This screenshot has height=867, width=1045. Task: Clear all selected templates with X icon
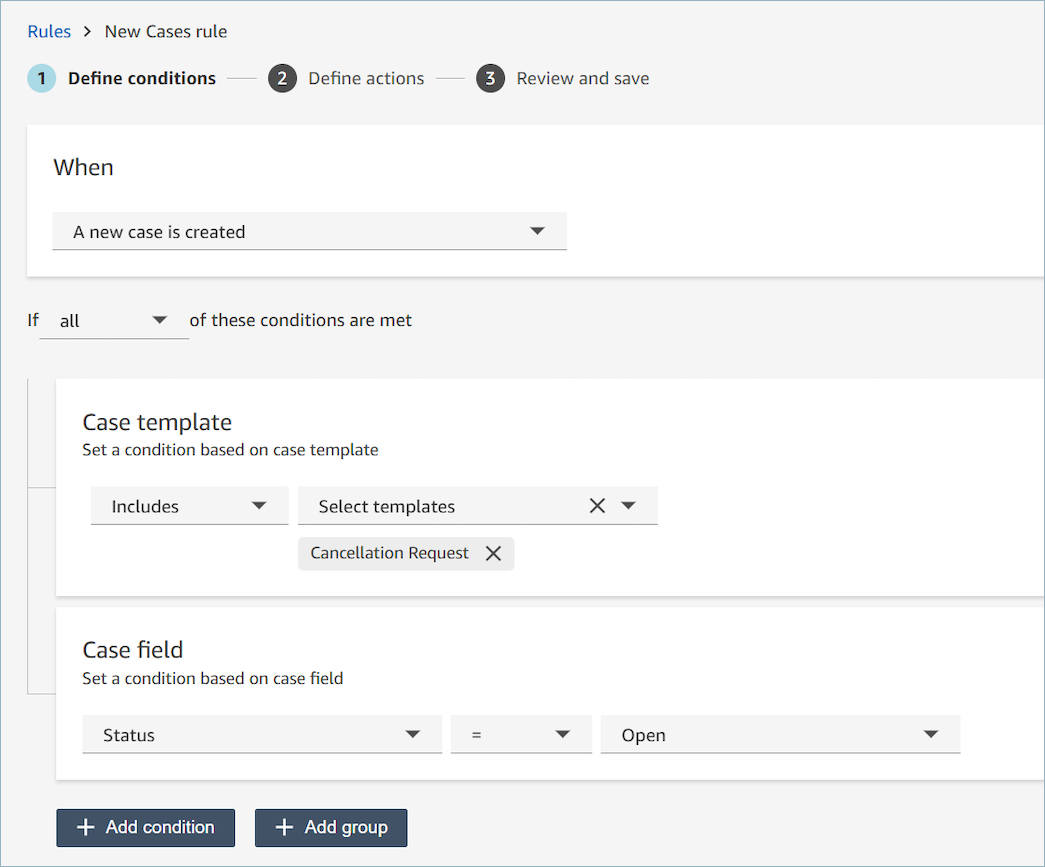point(597,506)
